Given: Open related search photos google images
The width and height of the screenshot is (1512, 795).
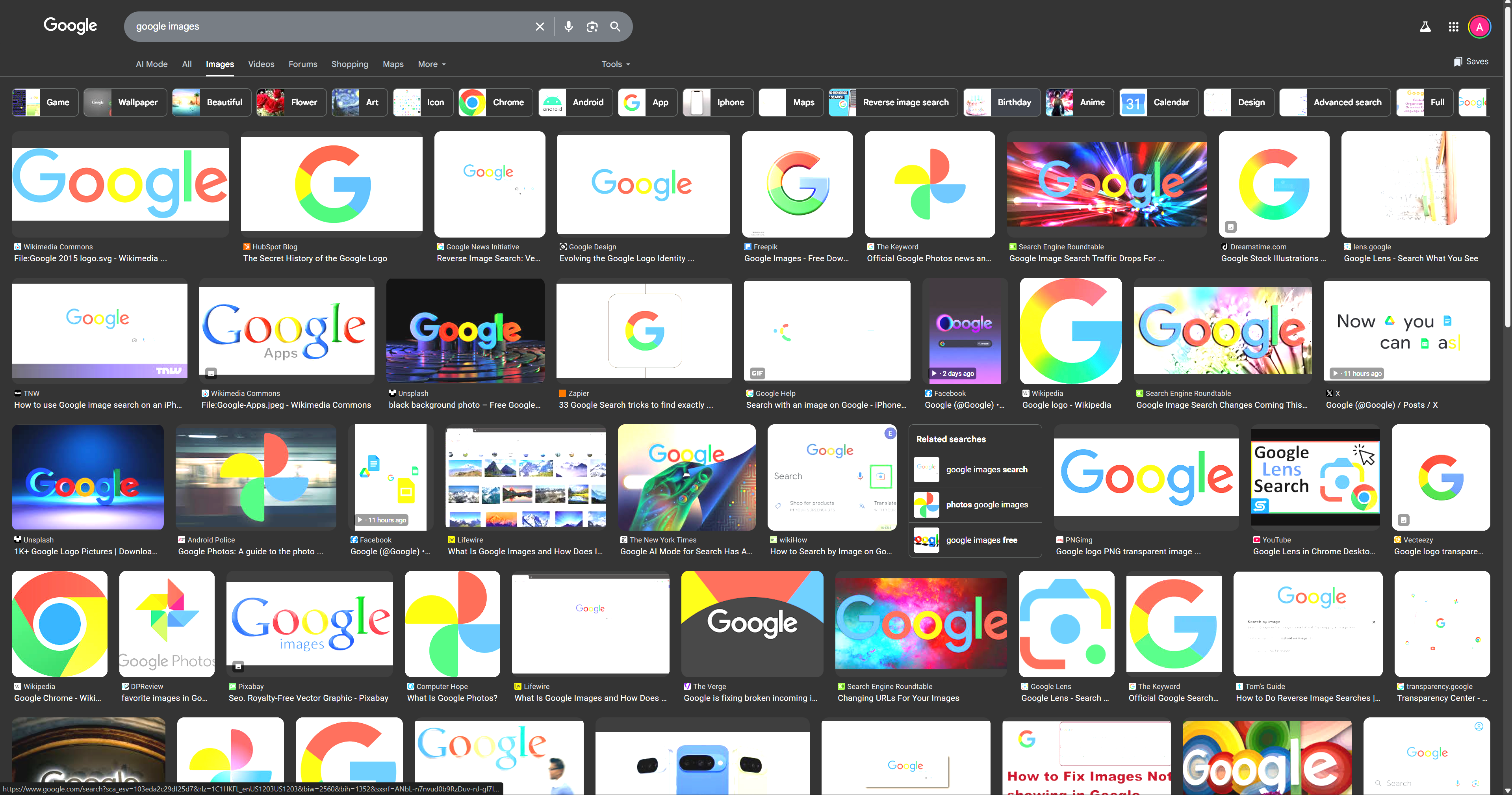Looking at the screenshot, I should (x=986, y=504).
